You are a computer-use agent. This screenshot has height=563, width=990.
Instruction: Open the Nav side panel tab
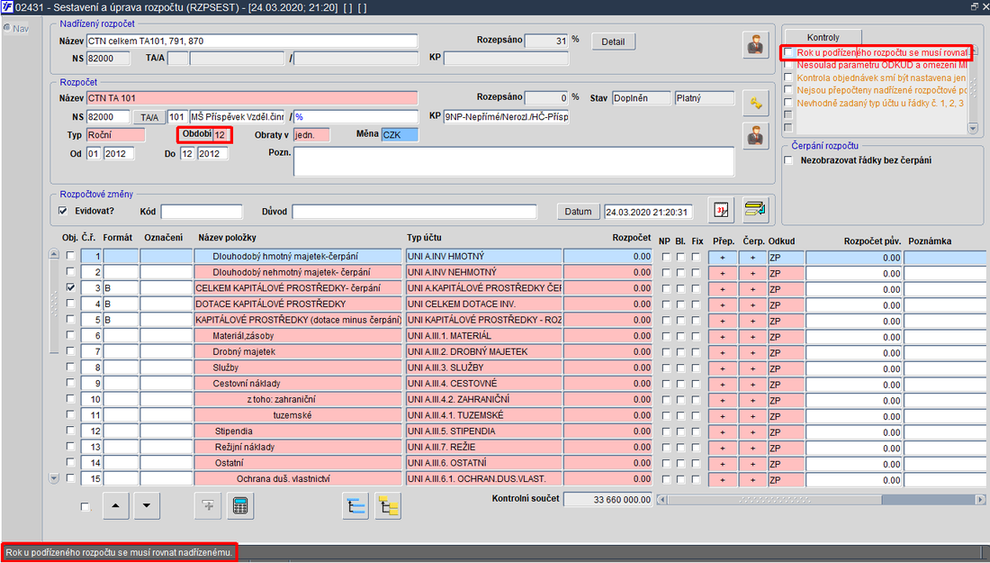(x=17, y=28)
